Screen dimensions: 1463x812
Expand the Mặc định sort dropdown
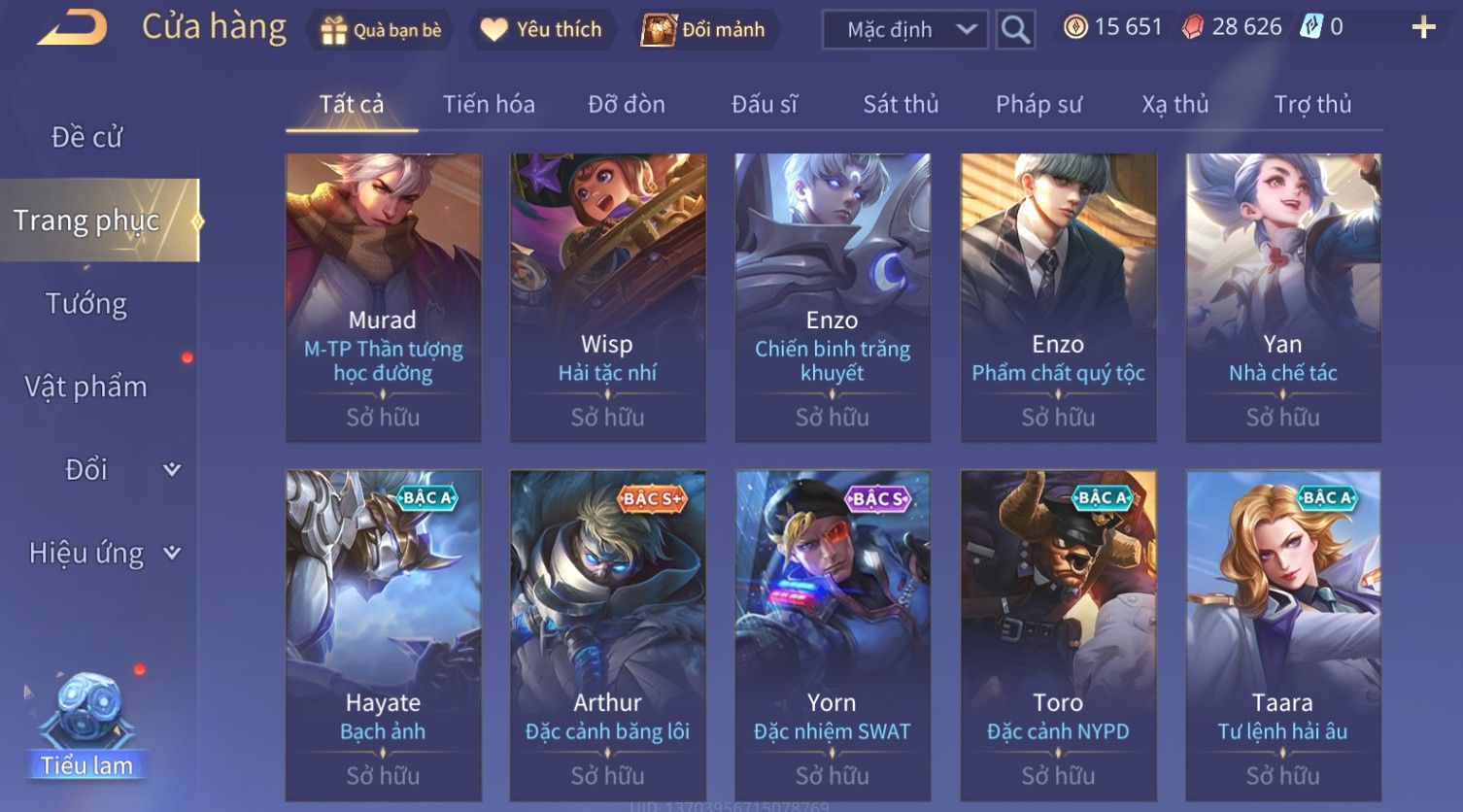905,30
